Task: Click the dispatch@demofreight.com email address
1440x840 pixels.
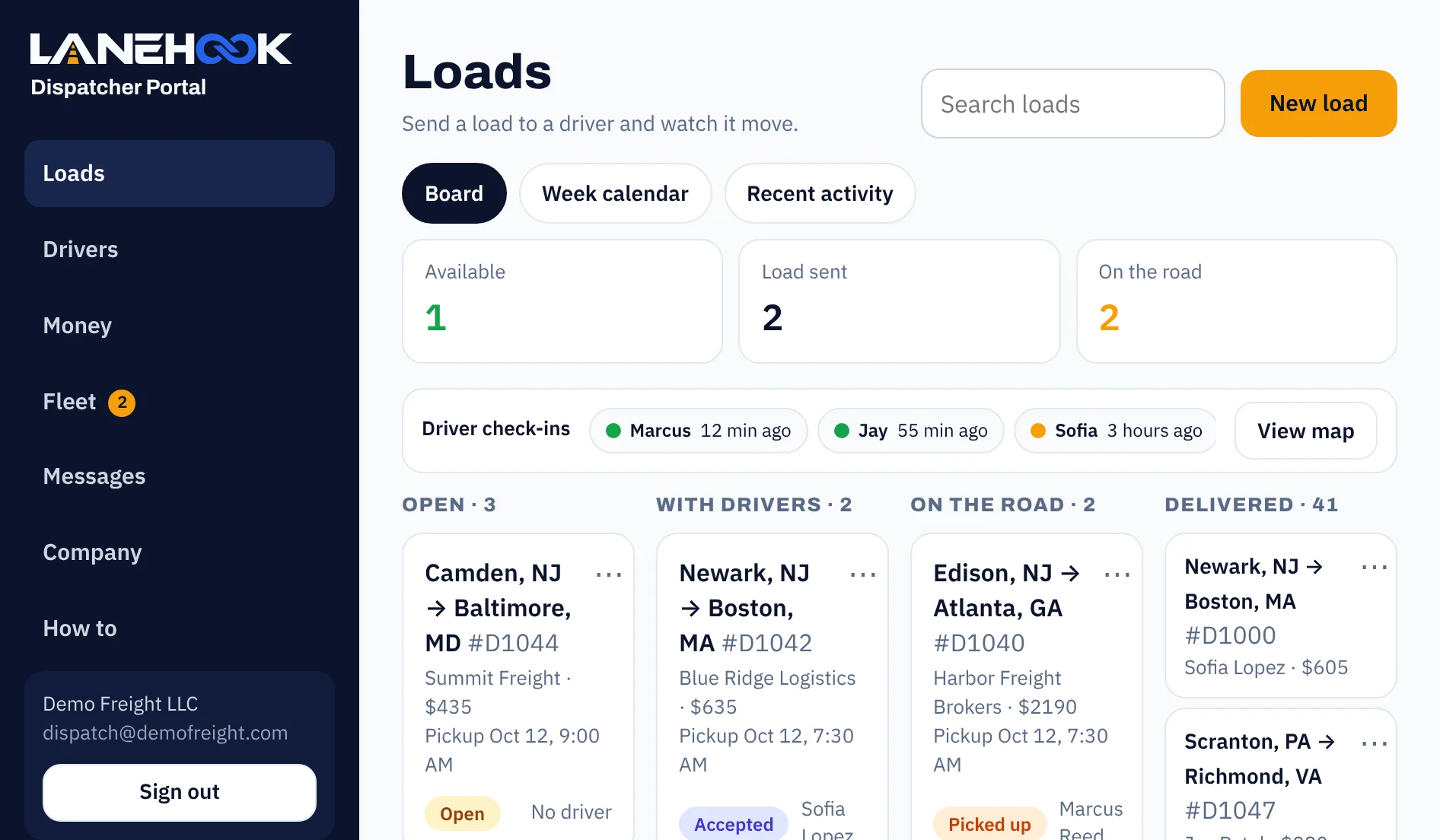Action: pyautogui.click(x=165, y=733)
